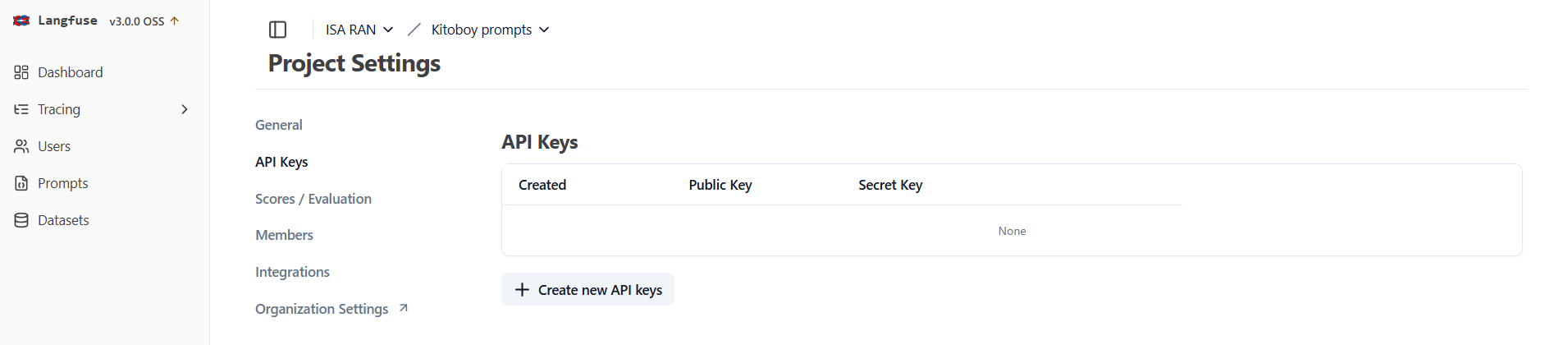The image size is (1568, 345).
Task: Click Create new API keys button
Action: pyautogui.click(x=587, y=289)
